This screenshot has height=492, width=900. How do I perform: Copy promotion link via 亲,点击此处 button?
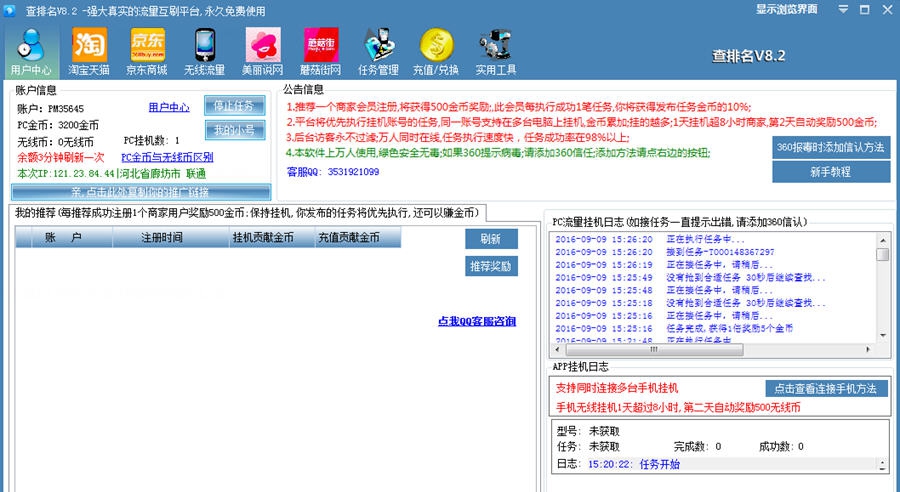[141, 192]
